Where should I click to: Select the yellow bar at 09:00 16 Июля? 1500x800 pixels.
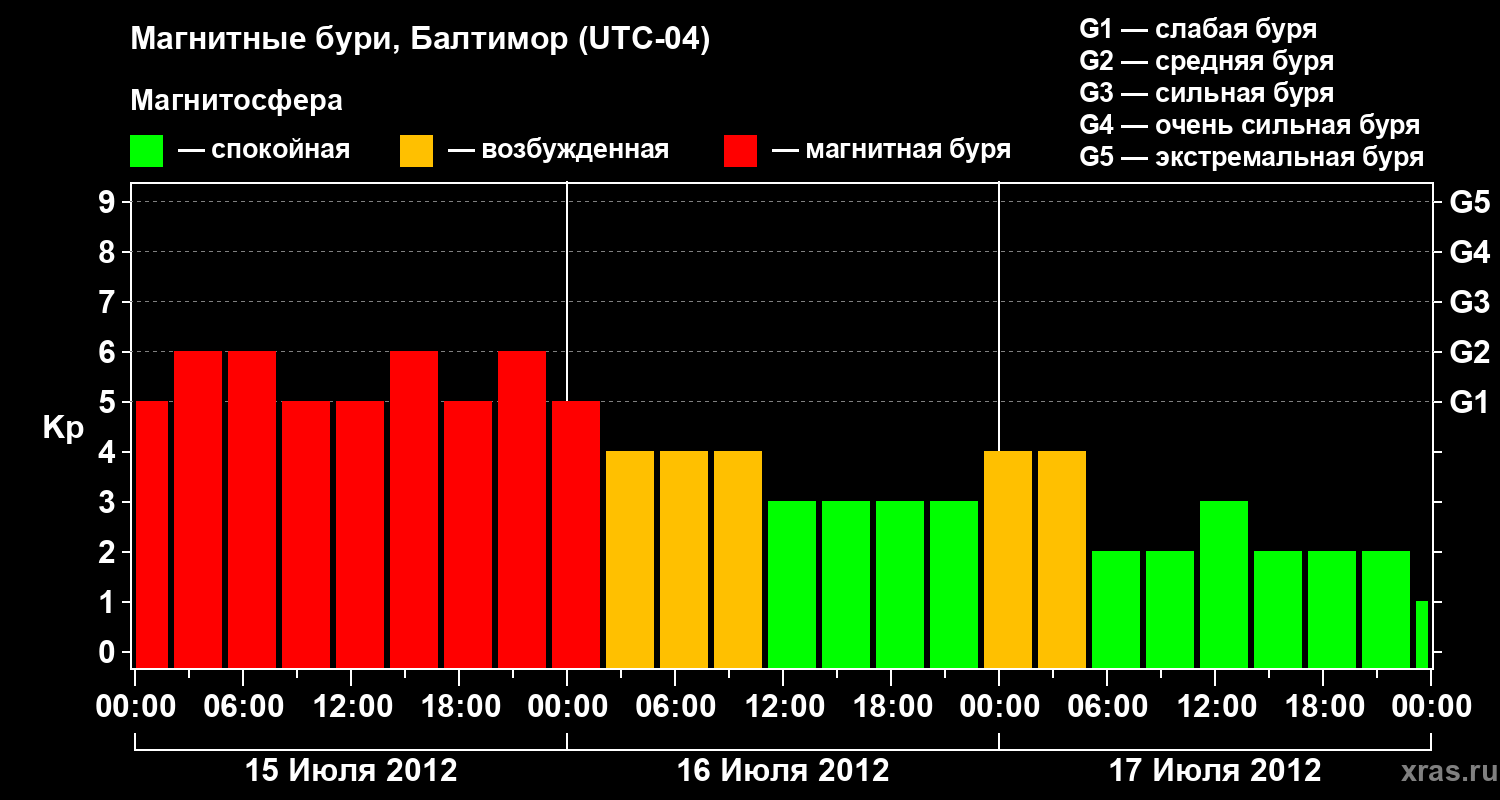tap(738, 559)
